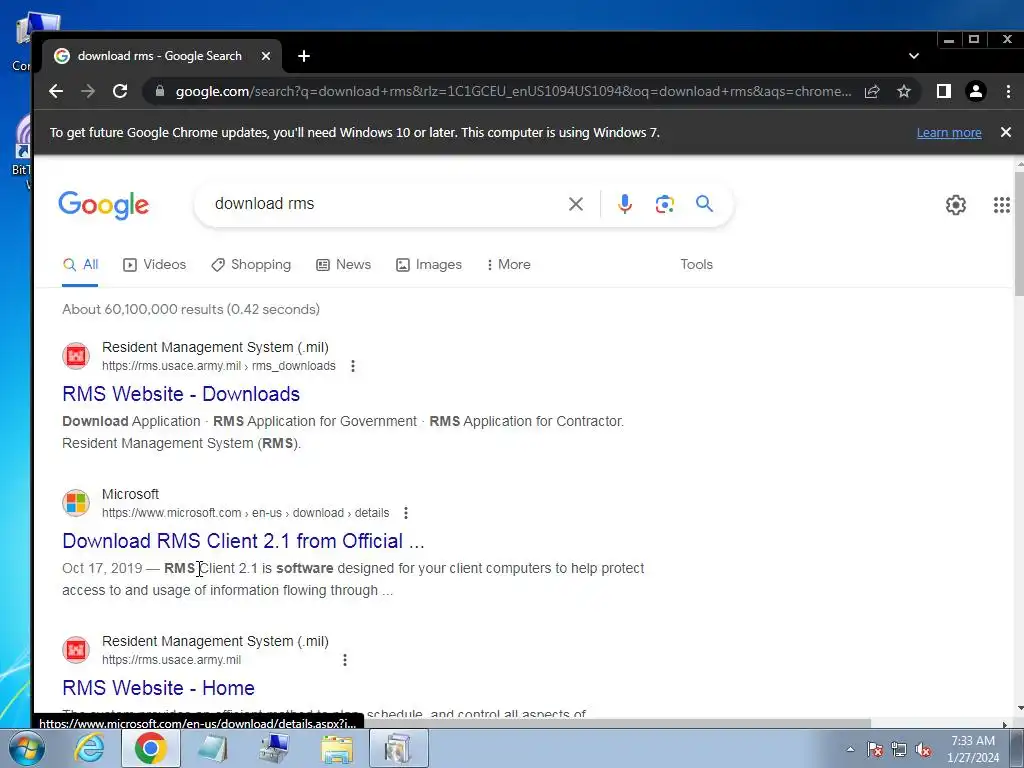The image size is (1024, 768).
Task: Click the Chrome taskbar icon
Action: (x=150, y=748)
